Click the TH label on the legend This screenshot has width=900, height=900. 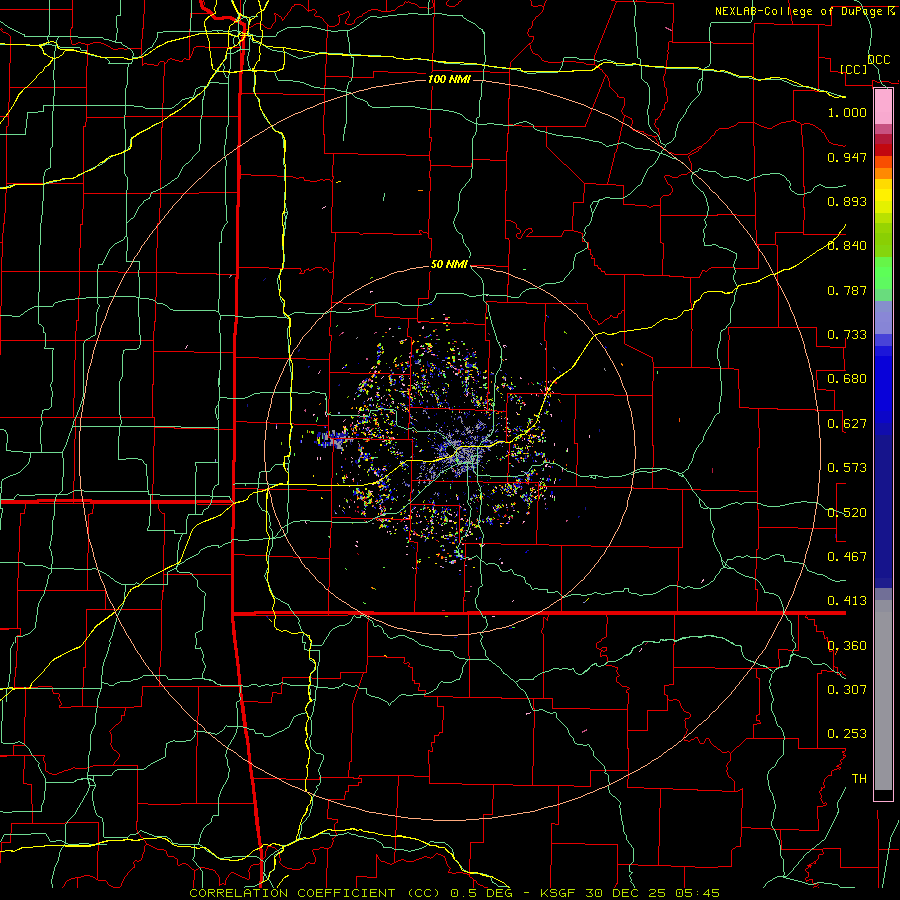tap(859, 779)
